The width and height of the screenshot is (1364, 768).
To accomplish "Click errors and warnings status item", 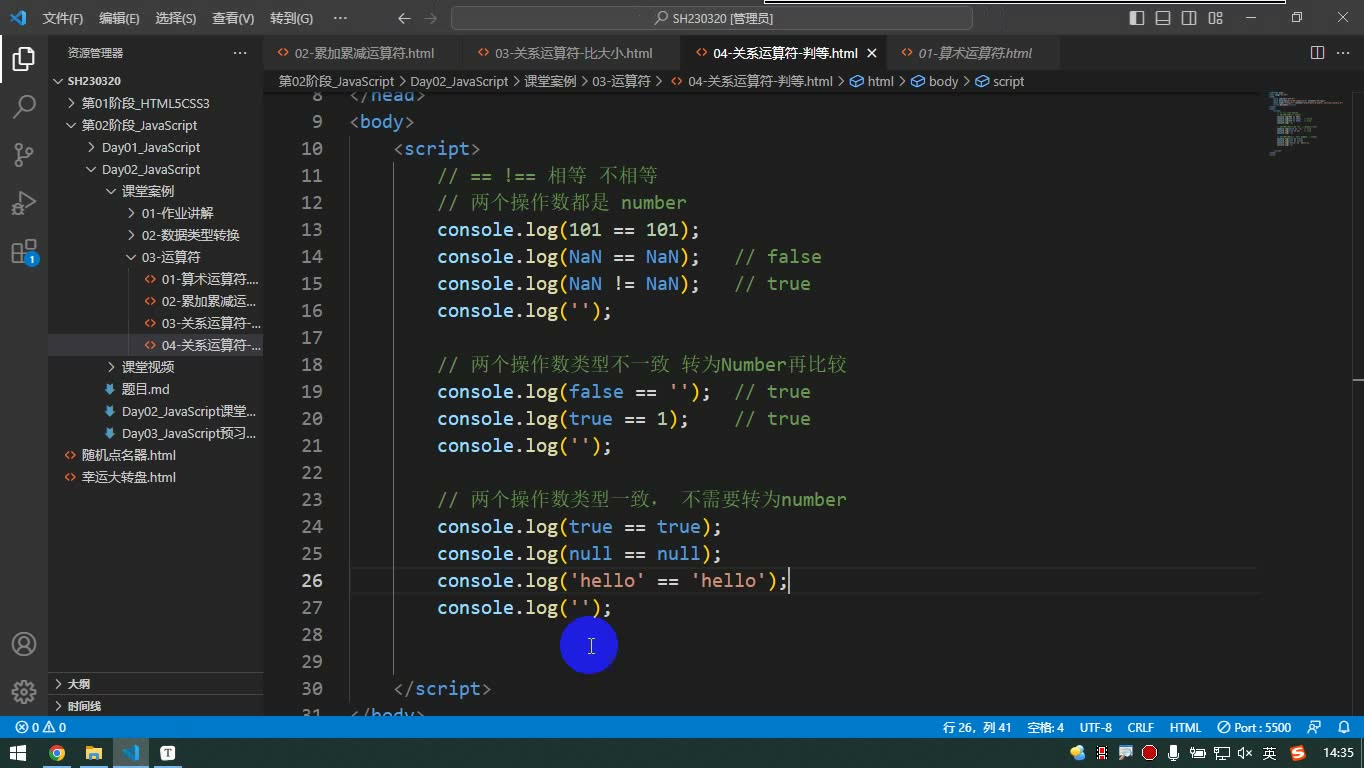I will [40, 727].
